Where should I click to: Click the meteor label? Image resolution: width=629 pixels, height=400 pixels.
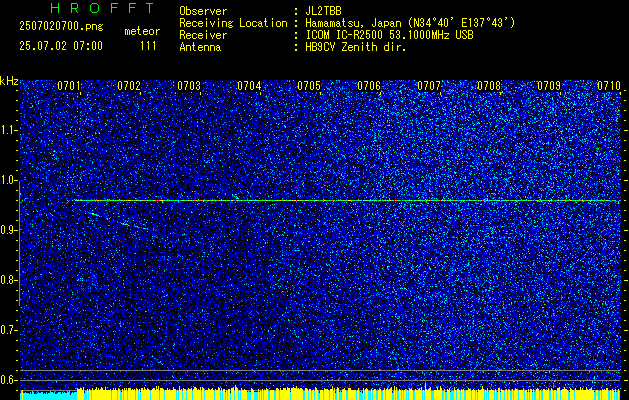pyautogui.click(x=142, y=31)
